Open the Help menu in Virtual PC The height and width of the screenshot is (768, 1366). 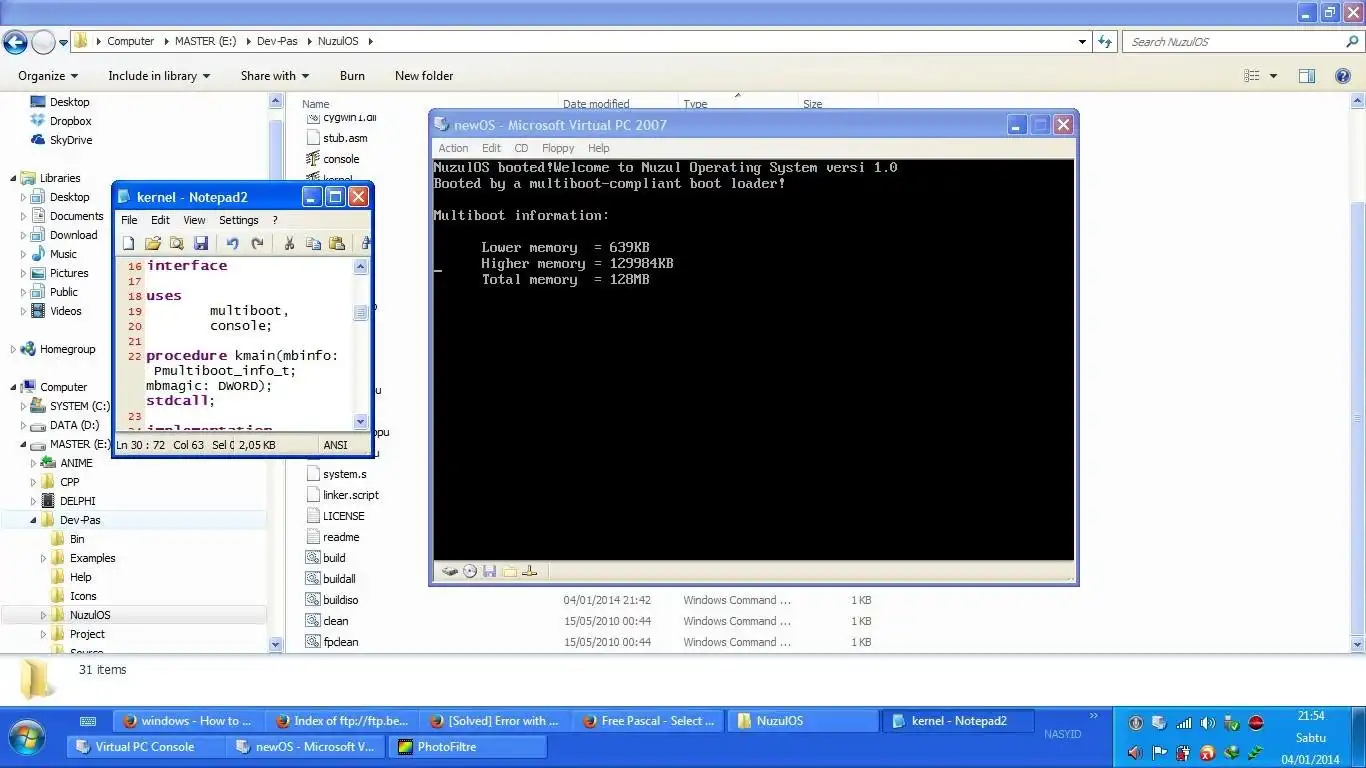tap(599, 148)
